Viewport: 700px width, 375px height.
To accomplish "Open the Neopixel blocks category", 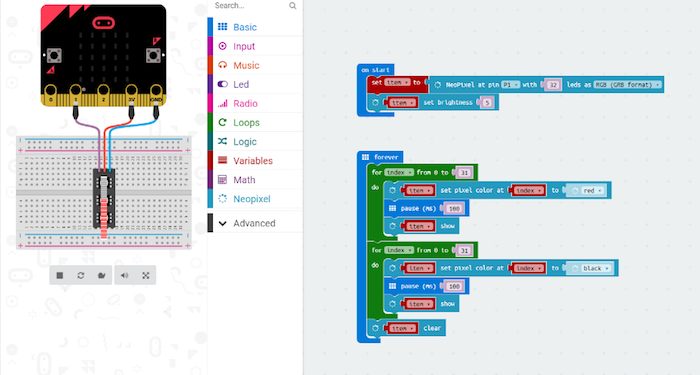I will 255,199.
